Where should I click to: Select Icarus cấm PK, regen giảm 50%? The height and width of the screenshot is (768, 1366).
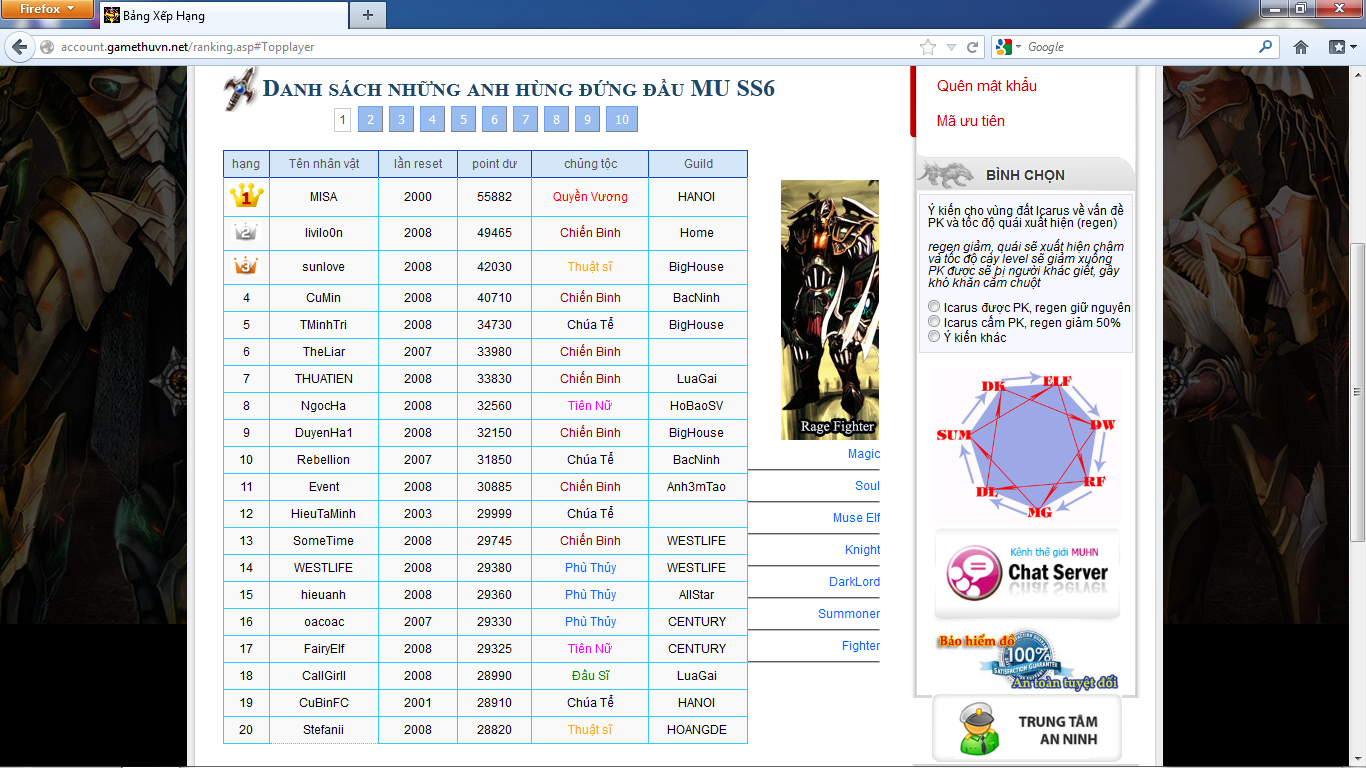[x=934, y=322]
